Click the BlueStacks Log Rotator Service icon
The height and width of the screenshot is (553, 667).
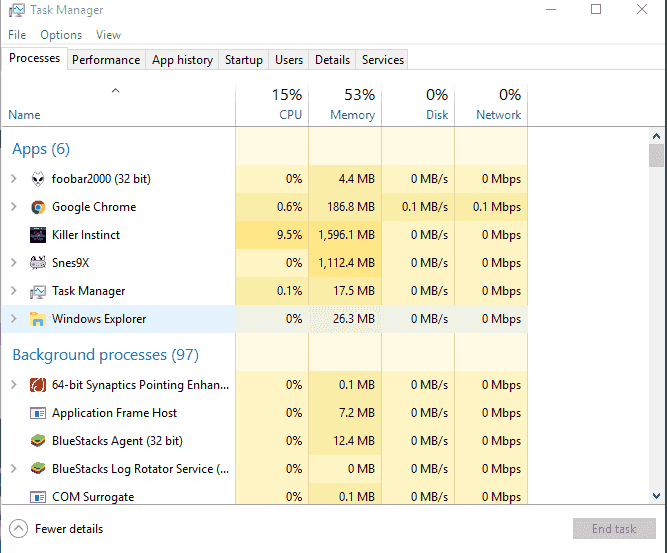coord(38,468)
